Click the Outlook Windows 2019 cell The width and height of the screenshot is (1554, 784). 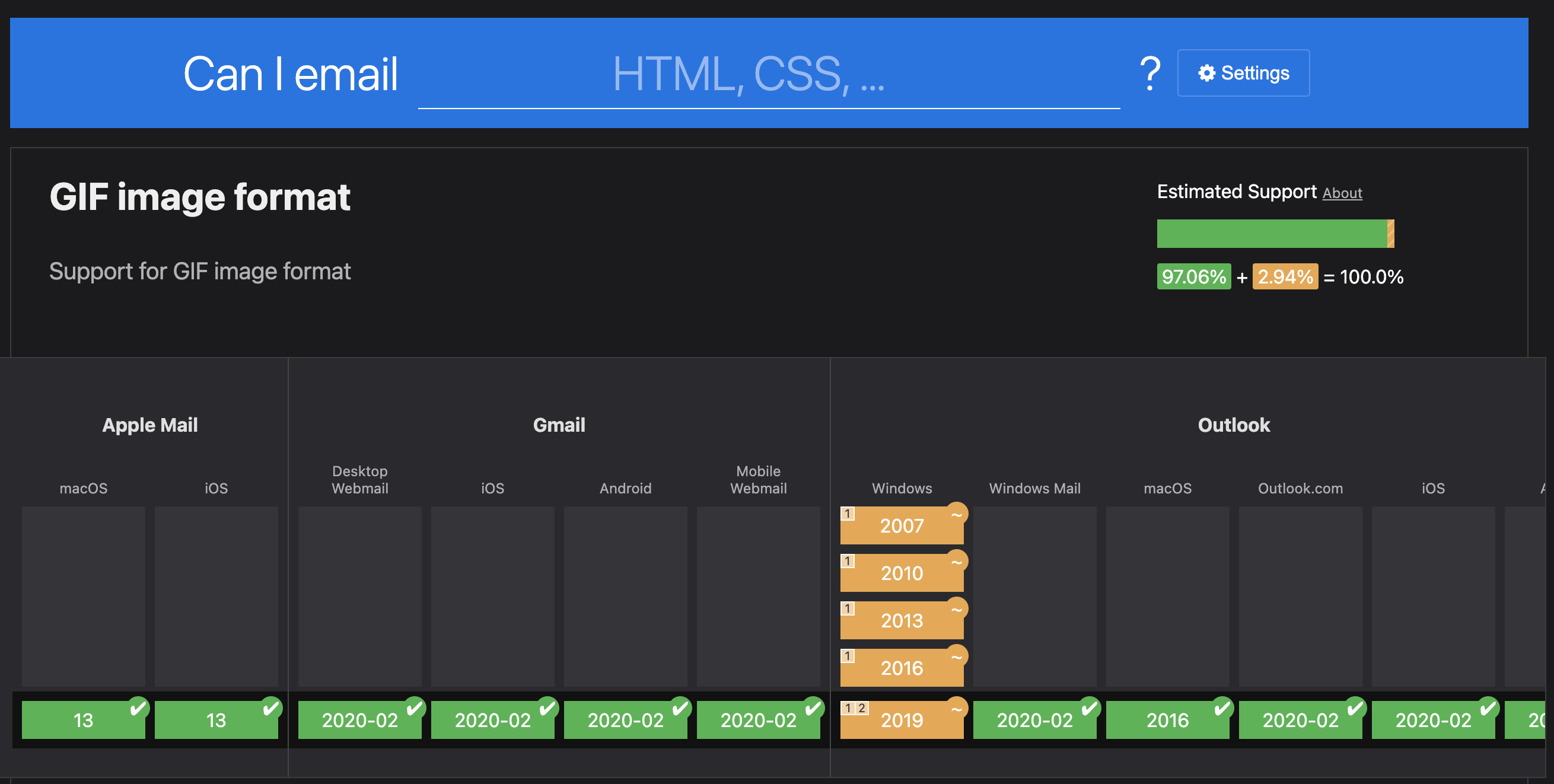[x=902, y=720]
